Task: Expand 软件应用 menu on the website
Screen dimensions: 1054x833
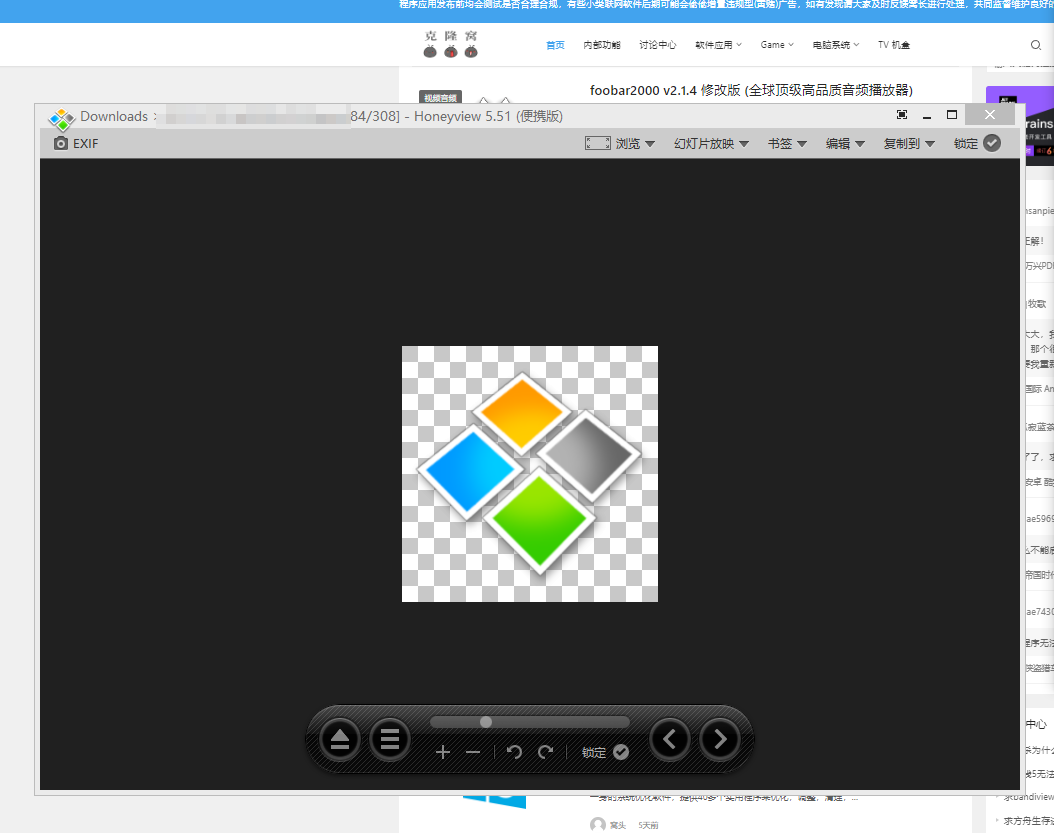Action: 718,45
